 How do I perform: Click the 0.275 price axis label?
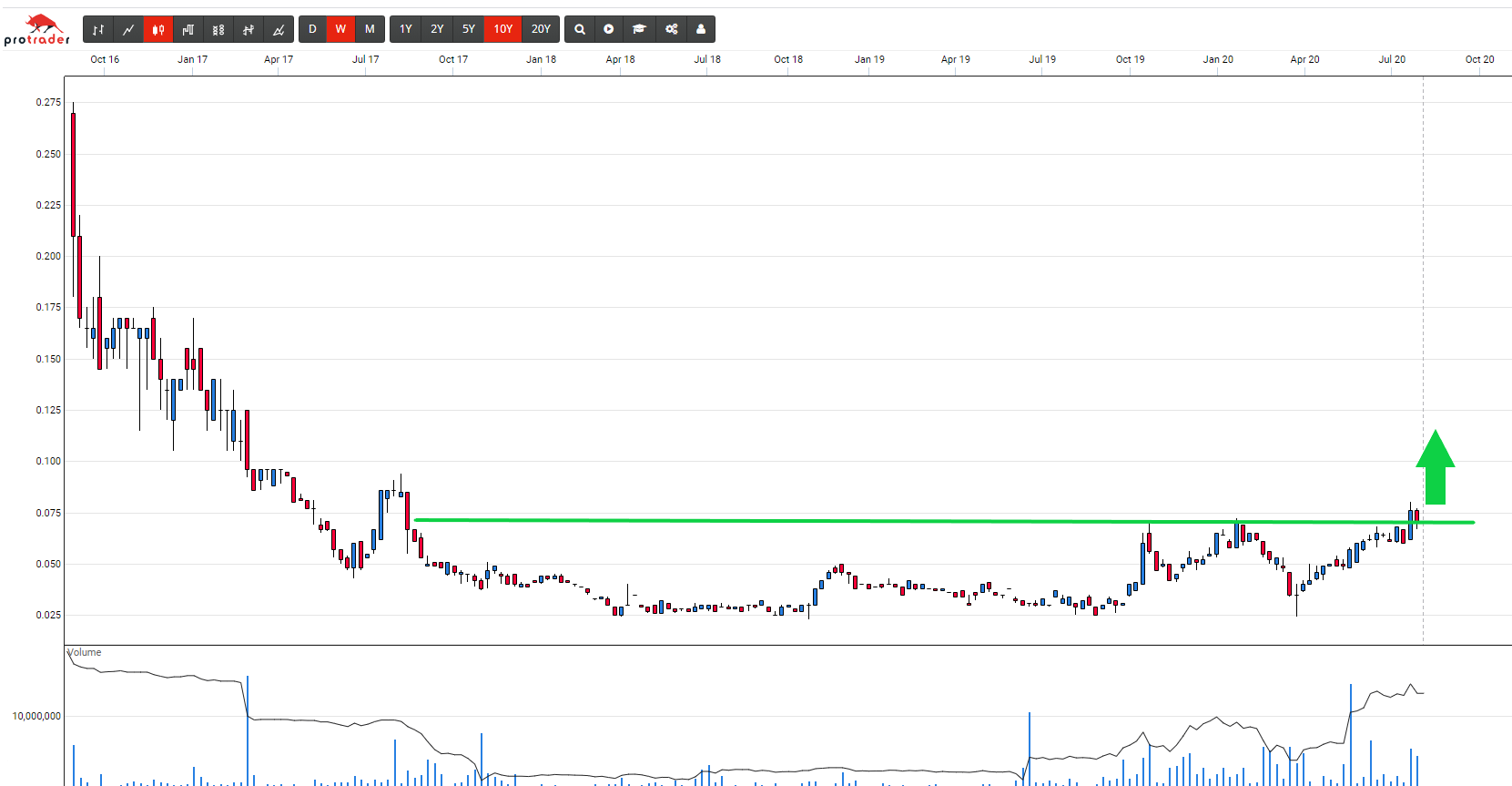49,102
